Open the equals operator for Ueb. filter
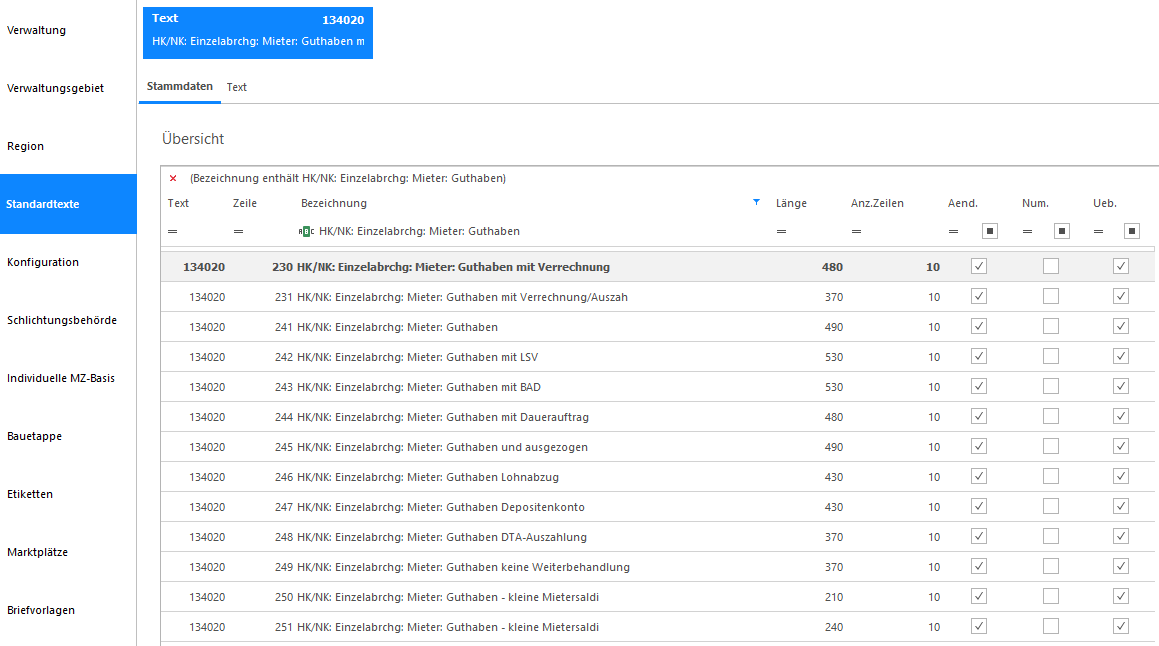 [1098, 231]
